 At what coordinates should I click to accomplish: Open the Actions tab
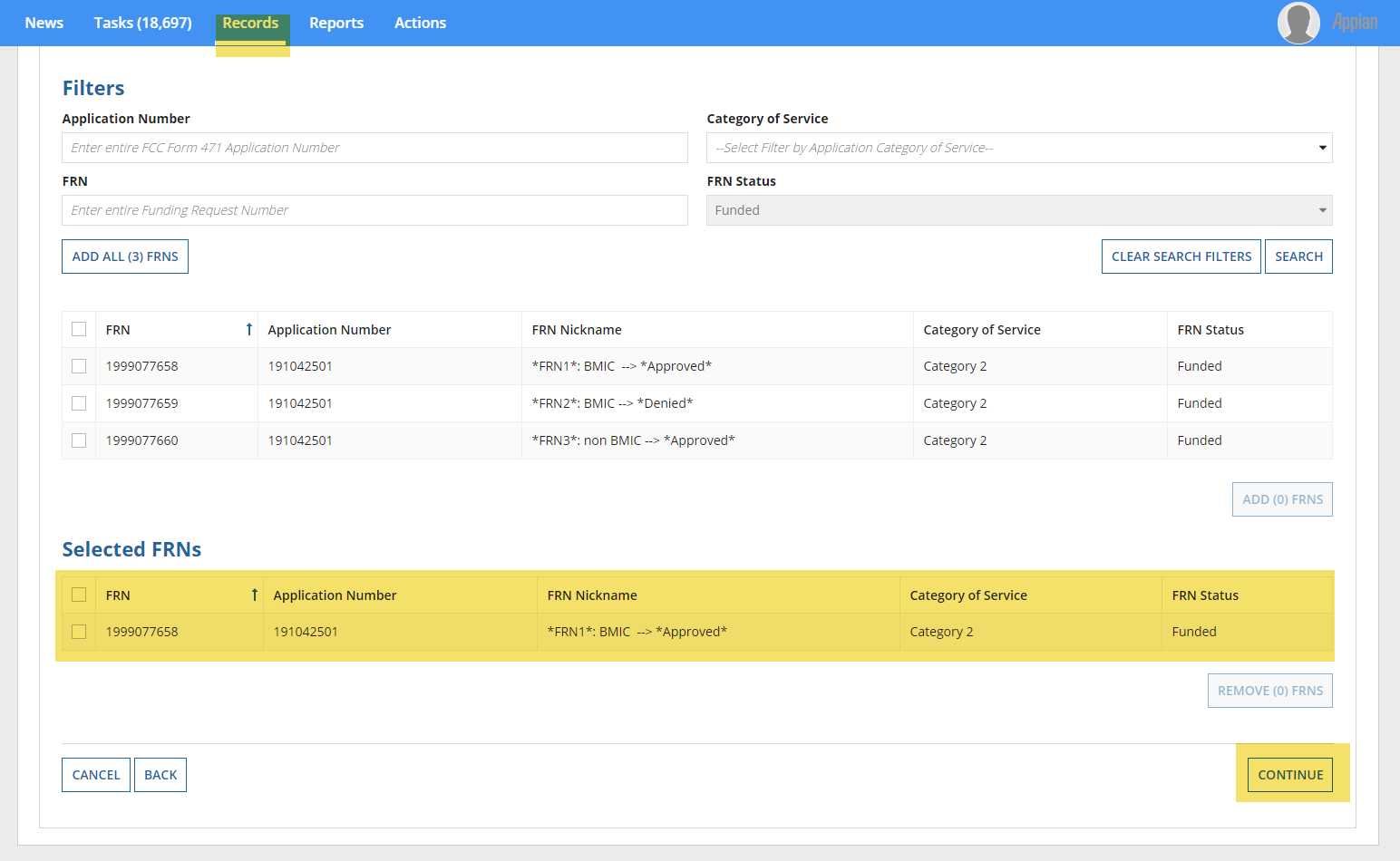pos(420,23)
